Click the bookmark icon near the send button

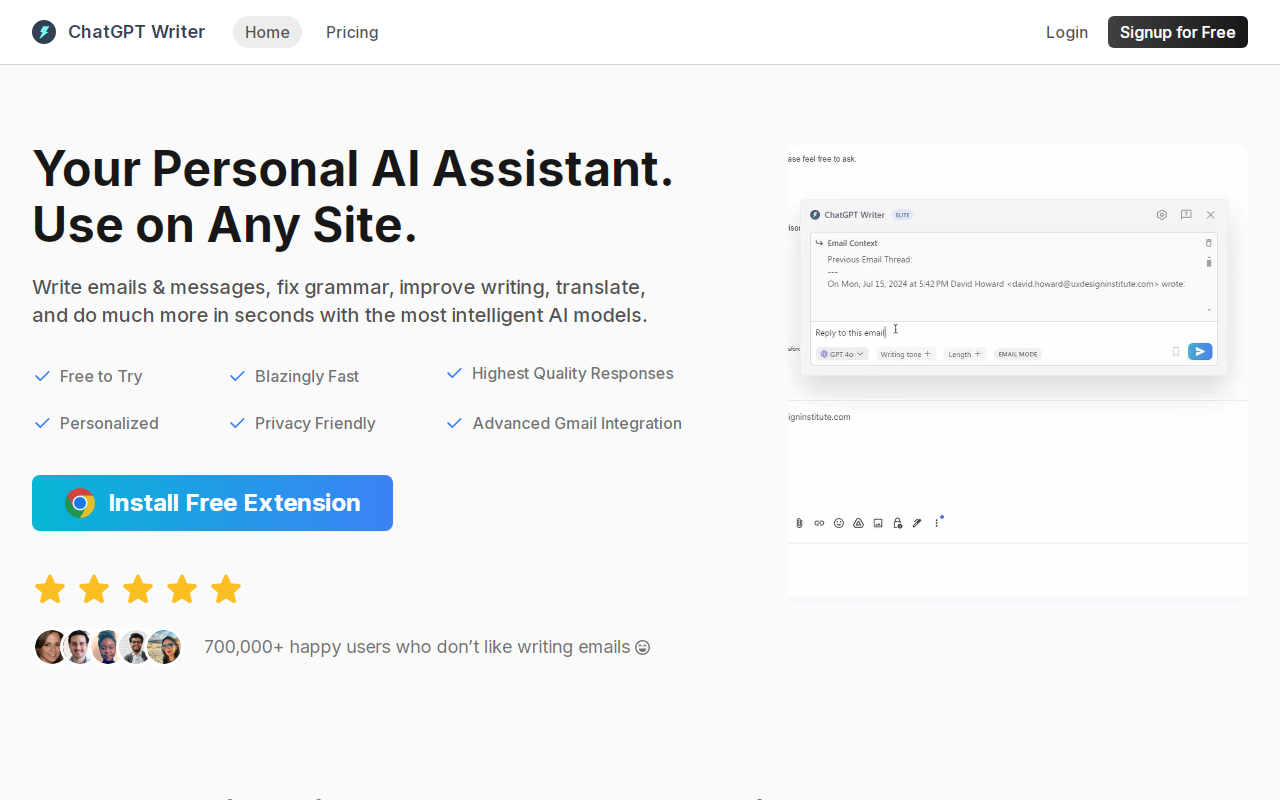(x=1176, y=351)
